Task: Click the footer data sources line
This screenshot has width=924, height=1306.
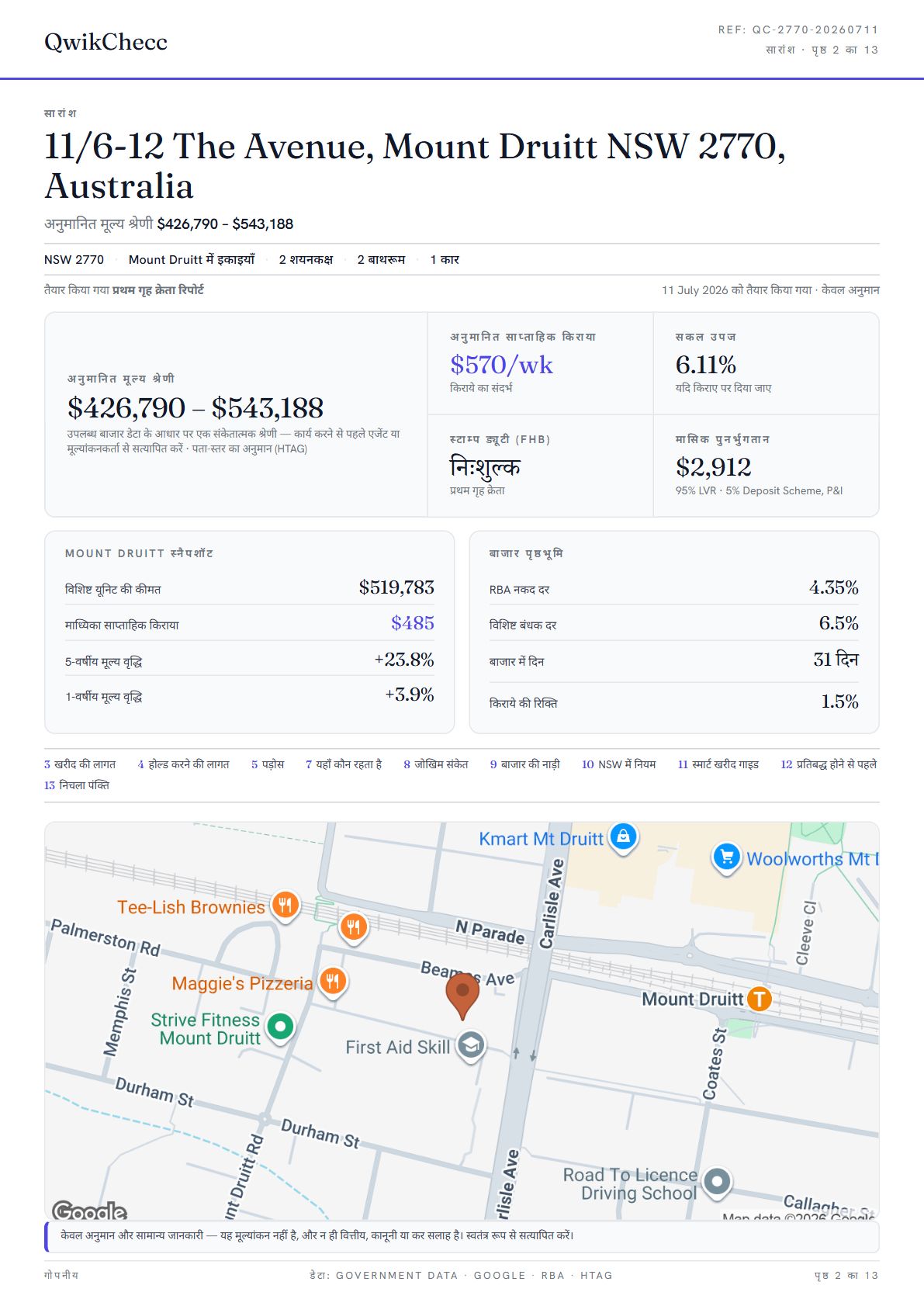Action: pos(461,1275)
